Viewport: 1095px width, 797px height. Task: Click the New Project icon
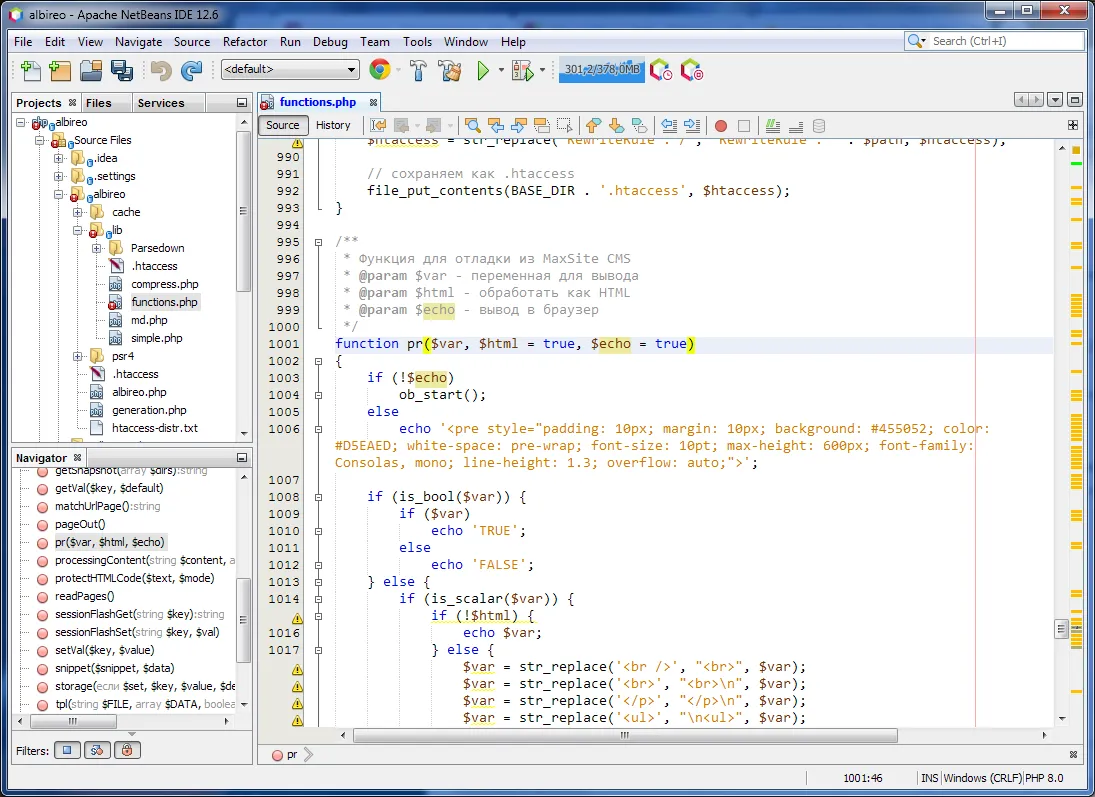click(x=60, y=70)
